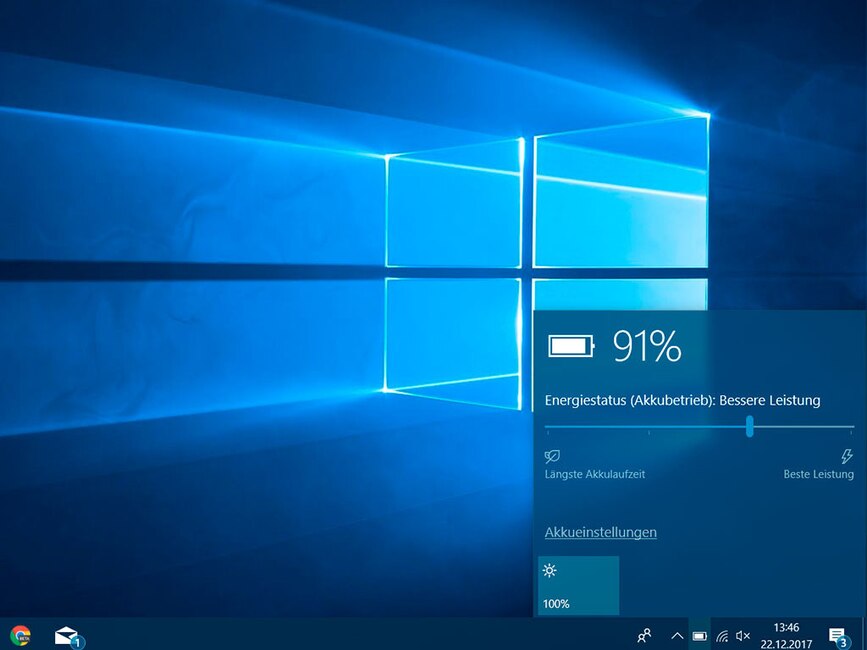Open the People icon in the taskbar

pos(645,635)
